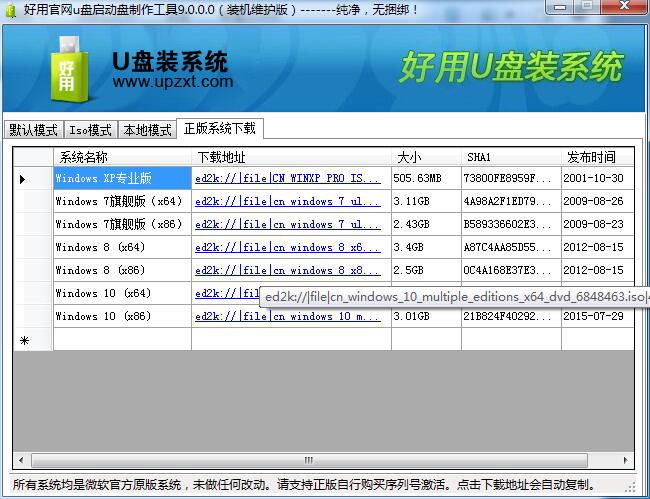Close the application window

(625, 6)
